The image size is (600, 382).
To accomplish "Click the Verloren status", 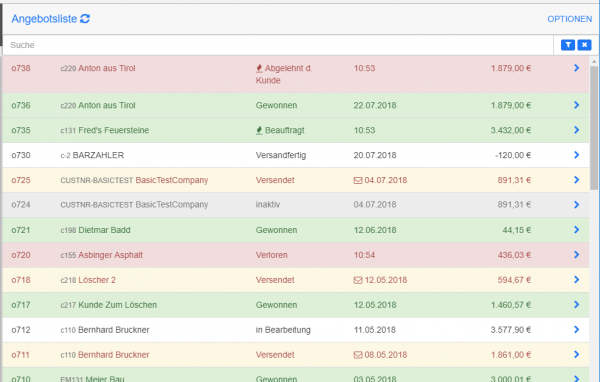I will coord(272,255).
